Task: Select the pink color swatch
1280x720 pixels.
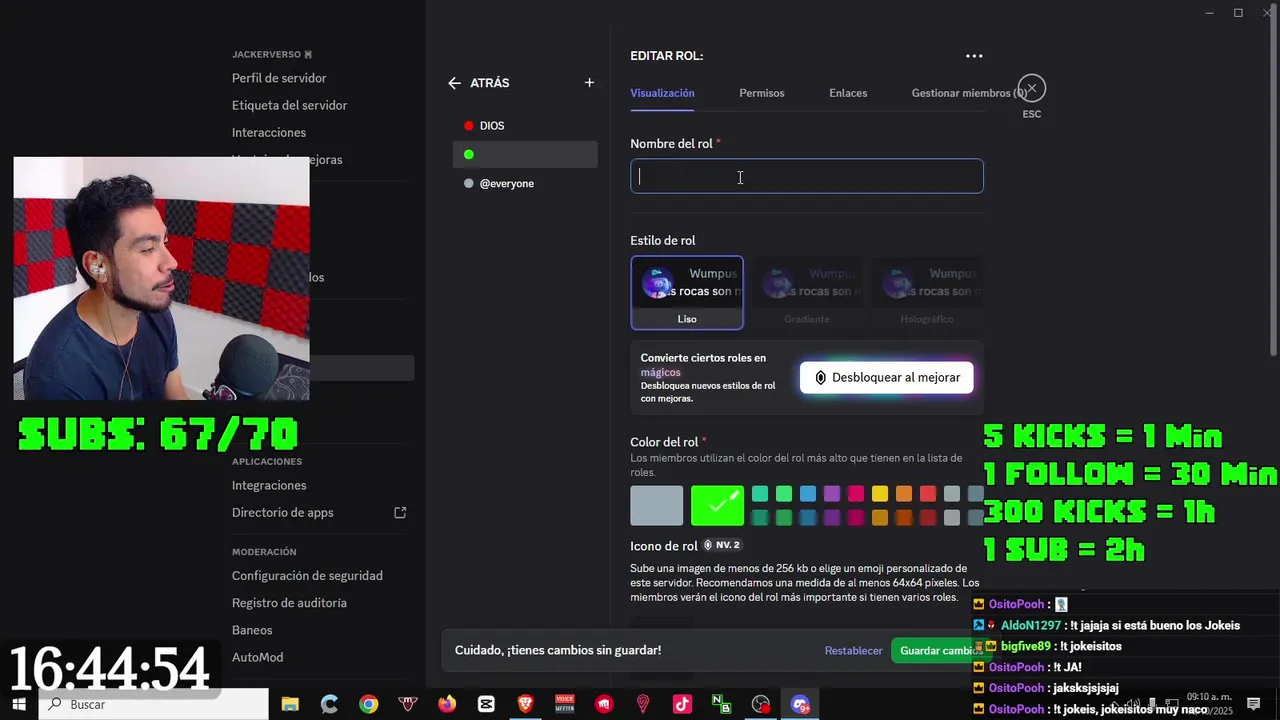Action: [856, 494]
